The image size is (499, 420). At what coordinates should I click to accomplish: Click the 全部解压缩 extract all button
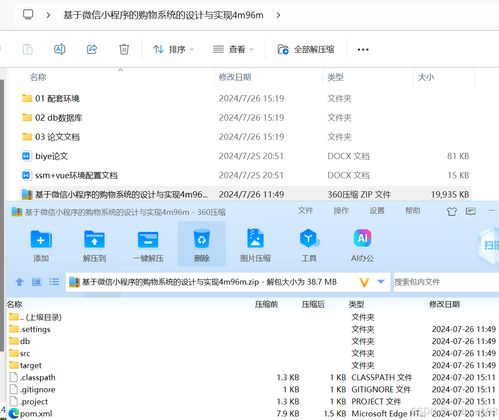[x=306, y=50]
